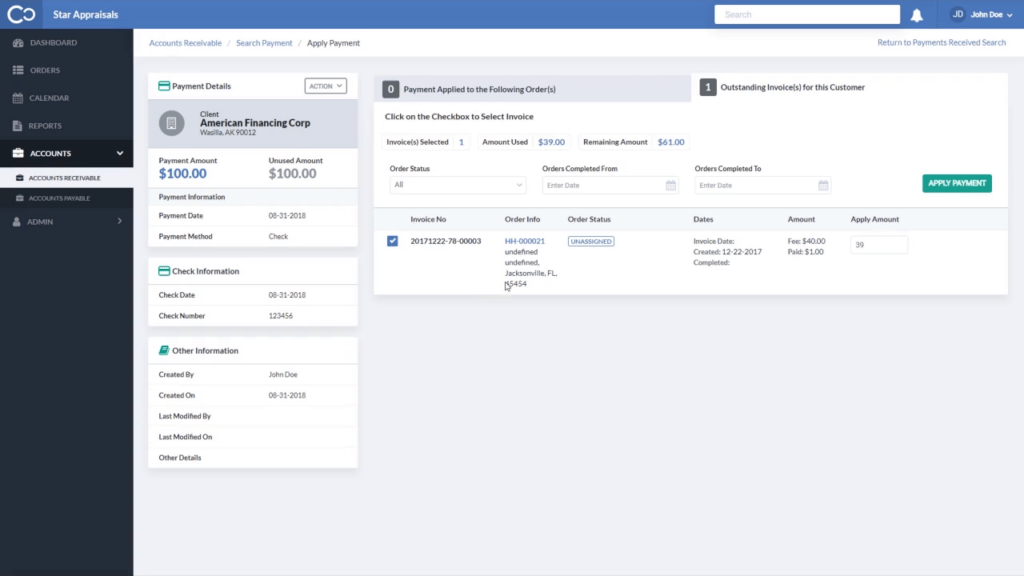The width and height of the screenshot is (1024, 576).
Task: Open the Calendar page from the sidebar
Action: point(66,98)
